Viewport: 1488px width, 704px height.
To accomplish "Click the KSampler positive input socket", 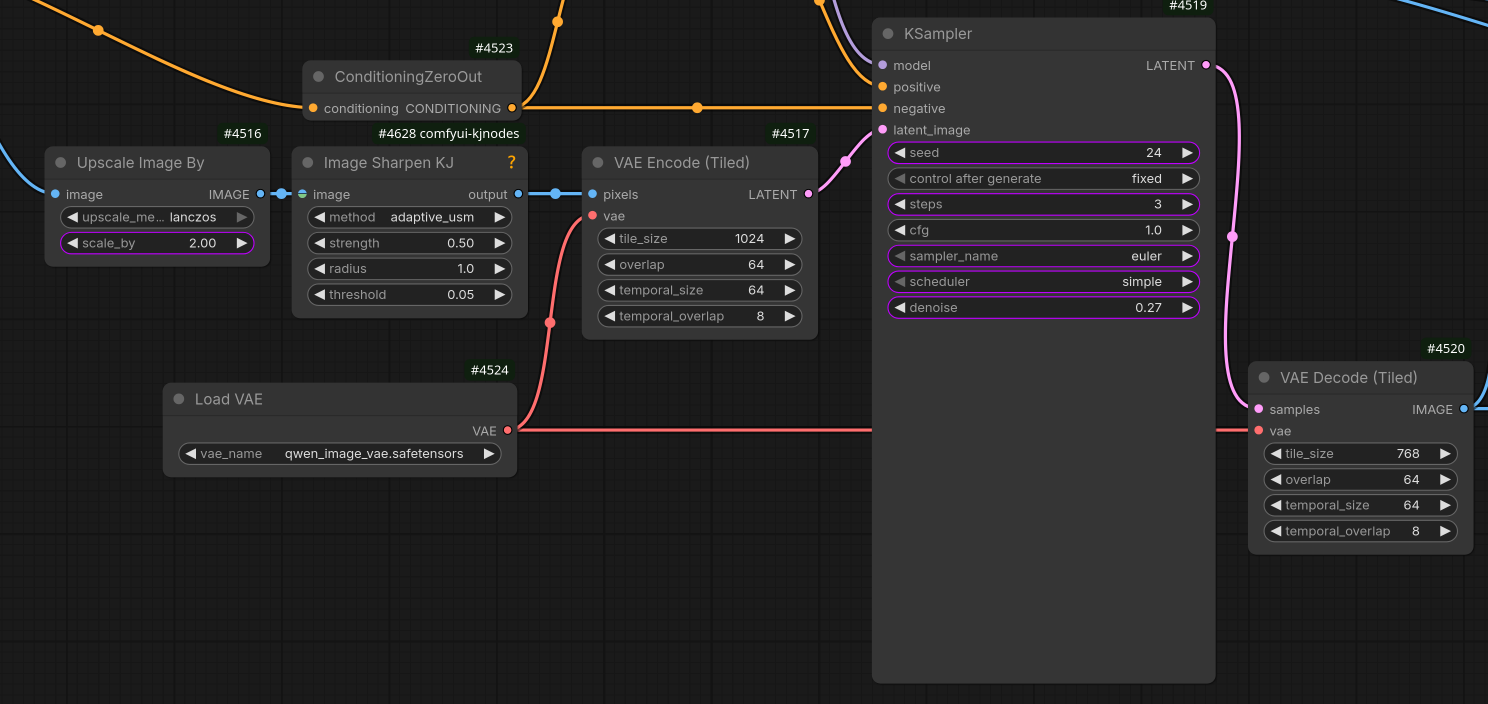I will click(x=882, y=87).
